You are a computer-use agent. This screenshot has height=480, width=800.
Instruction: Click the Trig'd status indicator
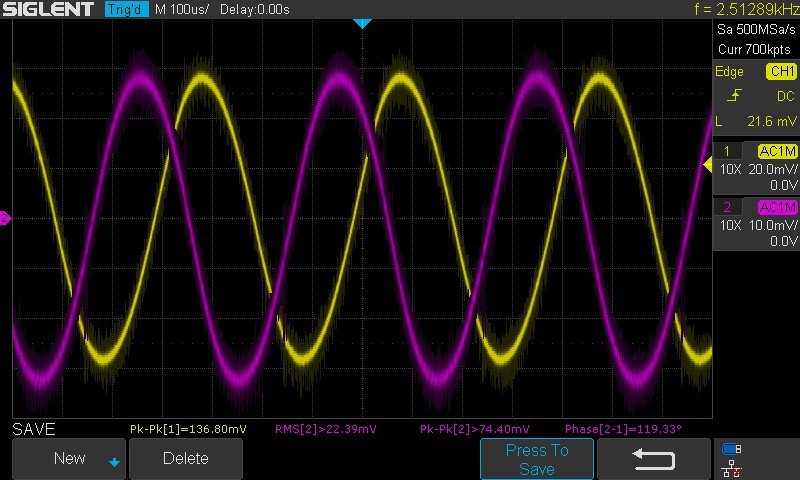click(x=127, y=9)
